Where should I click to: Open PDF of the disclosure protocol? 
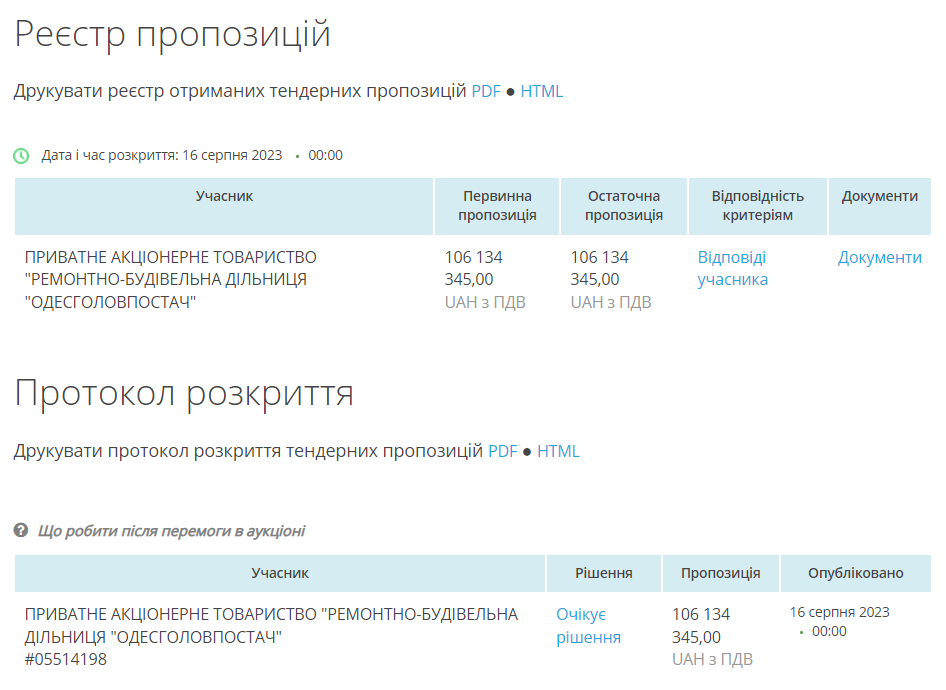(x=503, y=451)
